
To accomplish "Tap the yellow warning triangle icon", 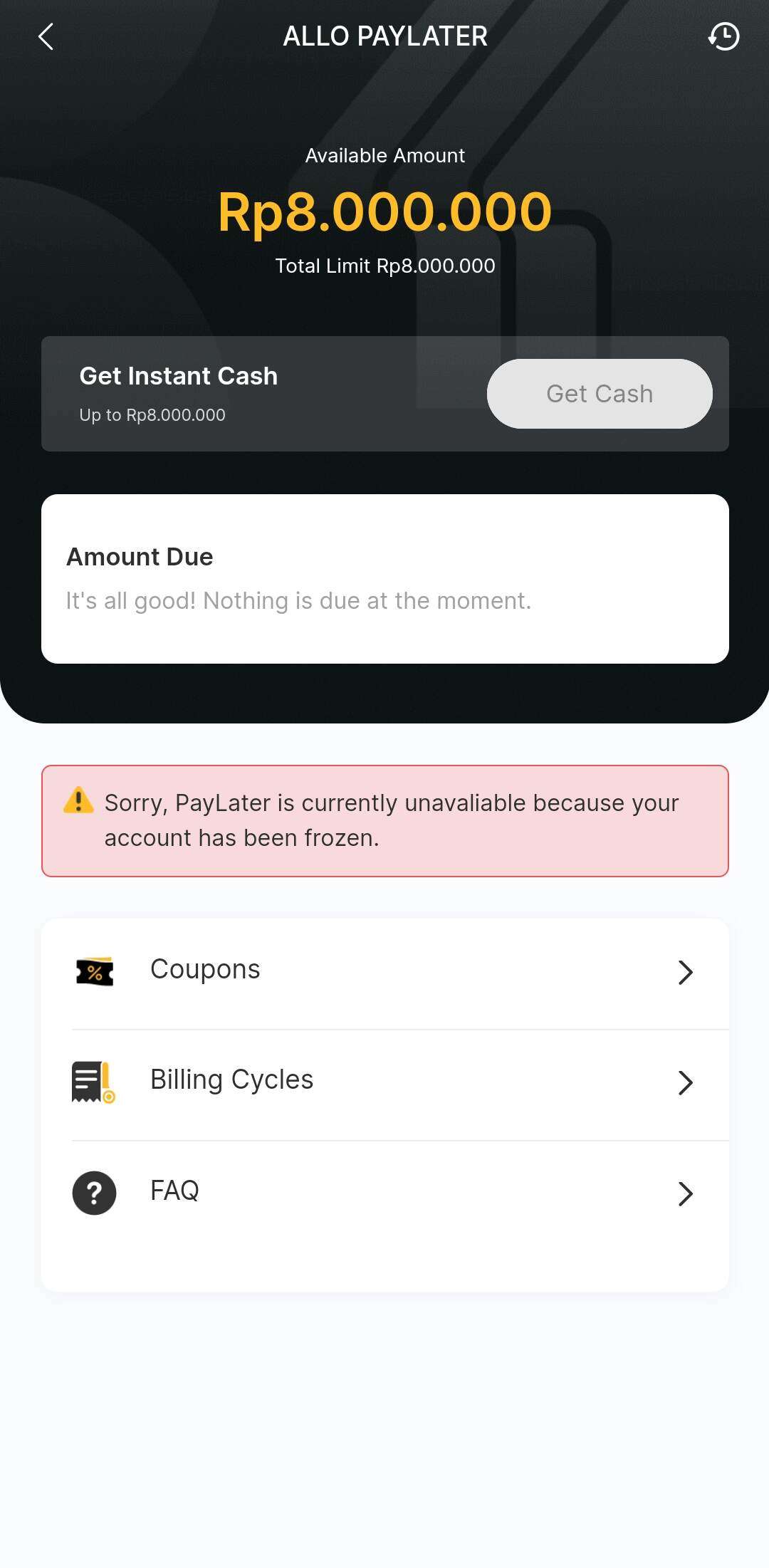I will click(78, 800).
